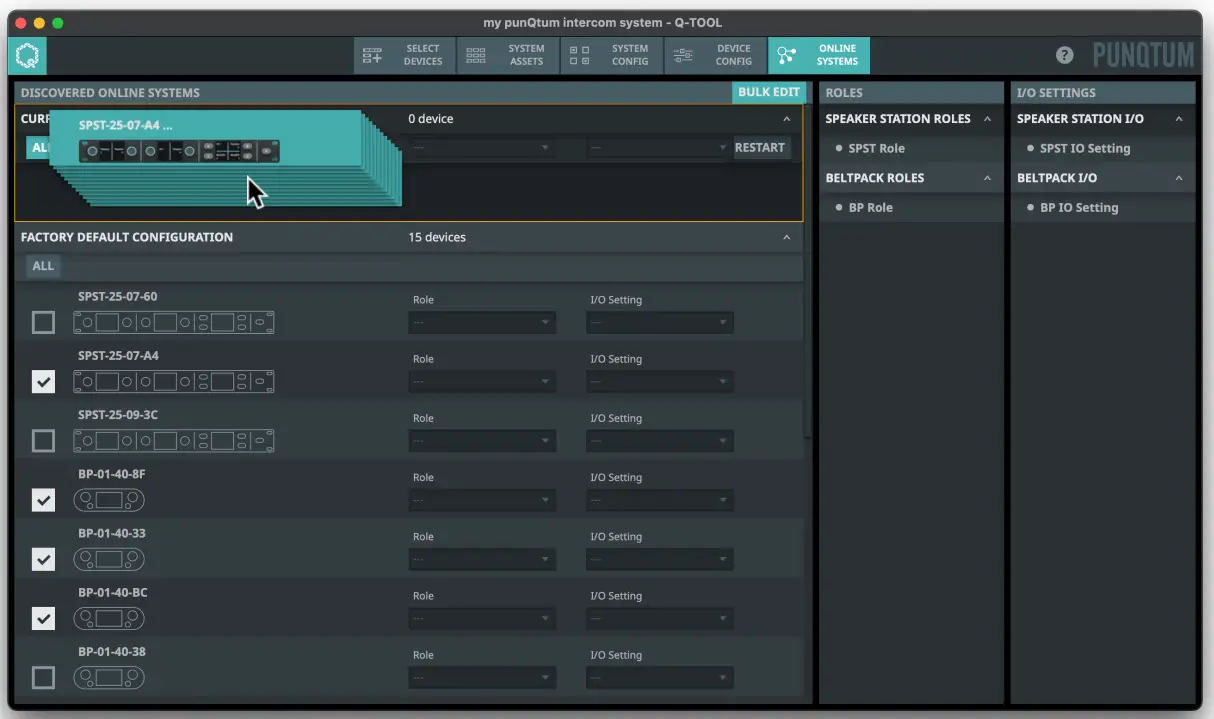Collapse the Speaker Station Roles group
This screenshot has width=1214, height=719.
(x=987, y=119)
